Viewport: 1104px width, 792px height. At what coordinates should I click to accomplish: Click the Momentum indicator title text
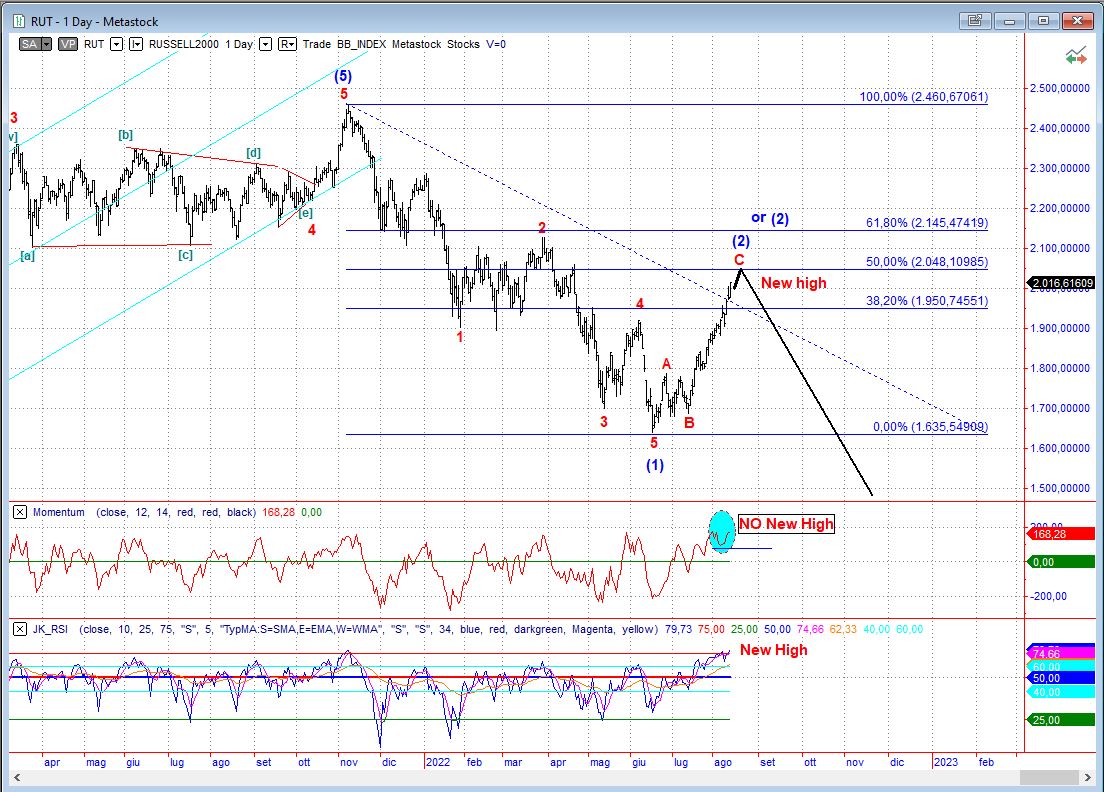coord(58,512)
